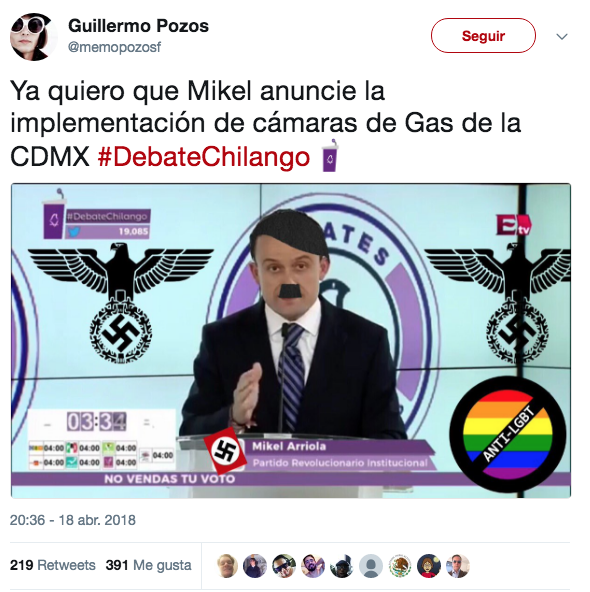
Task: Open third liker avatar with sunglasses
Action: pyautogui.click(x=284, y=566)
